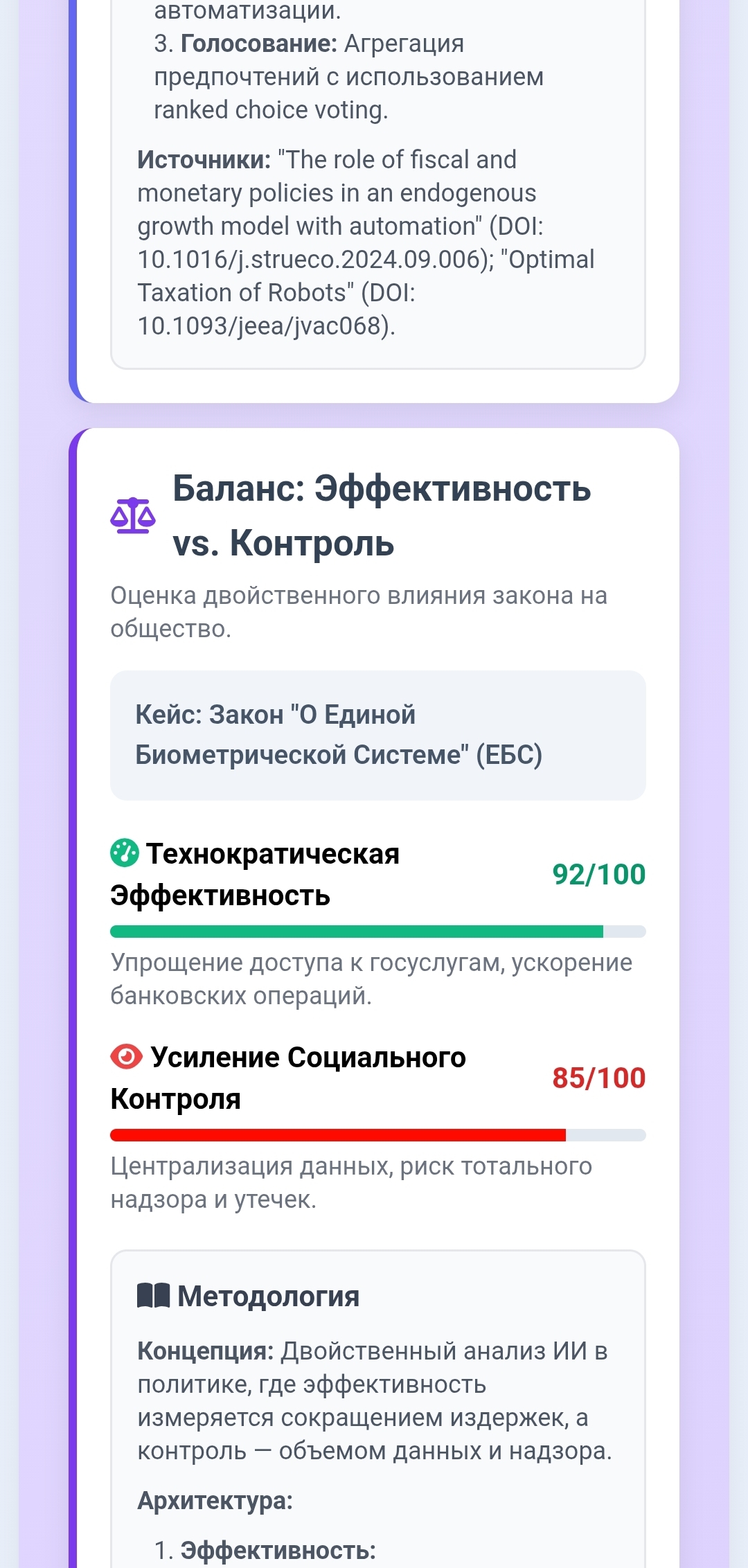Click the Источники label

[204, 160]
